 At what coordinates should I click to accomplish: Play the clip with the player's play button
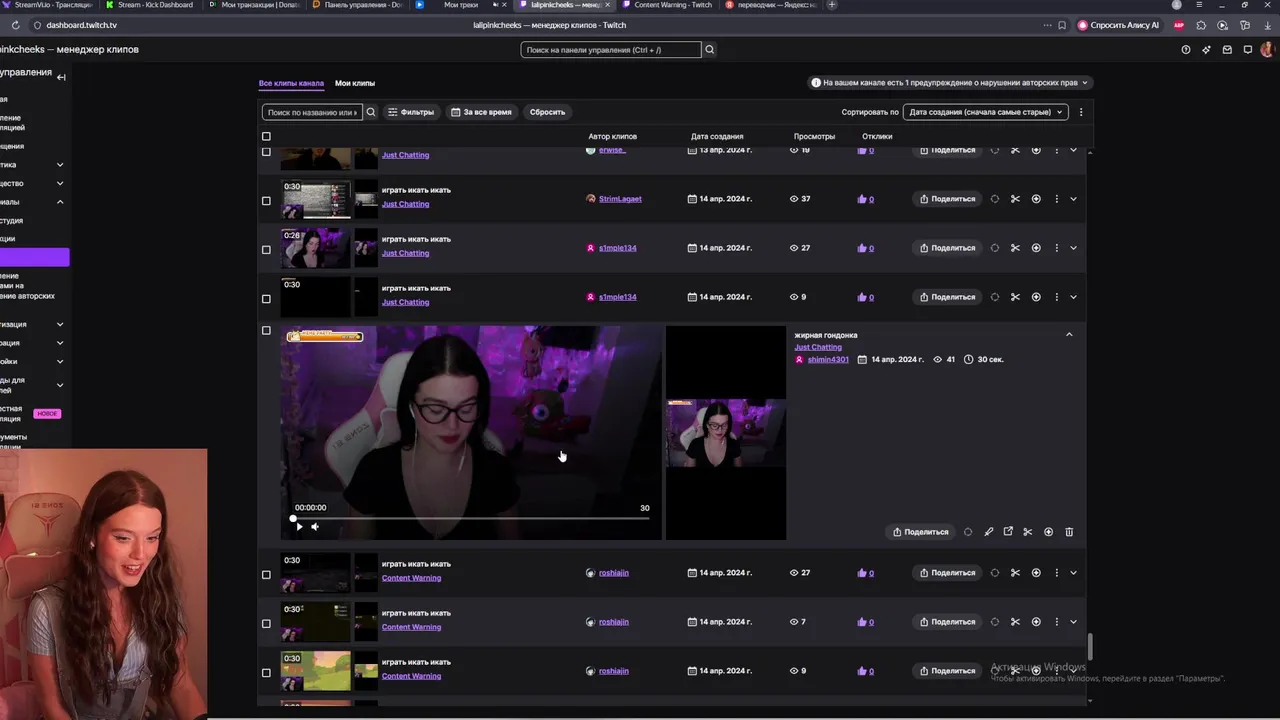click(x=299, y=527)
